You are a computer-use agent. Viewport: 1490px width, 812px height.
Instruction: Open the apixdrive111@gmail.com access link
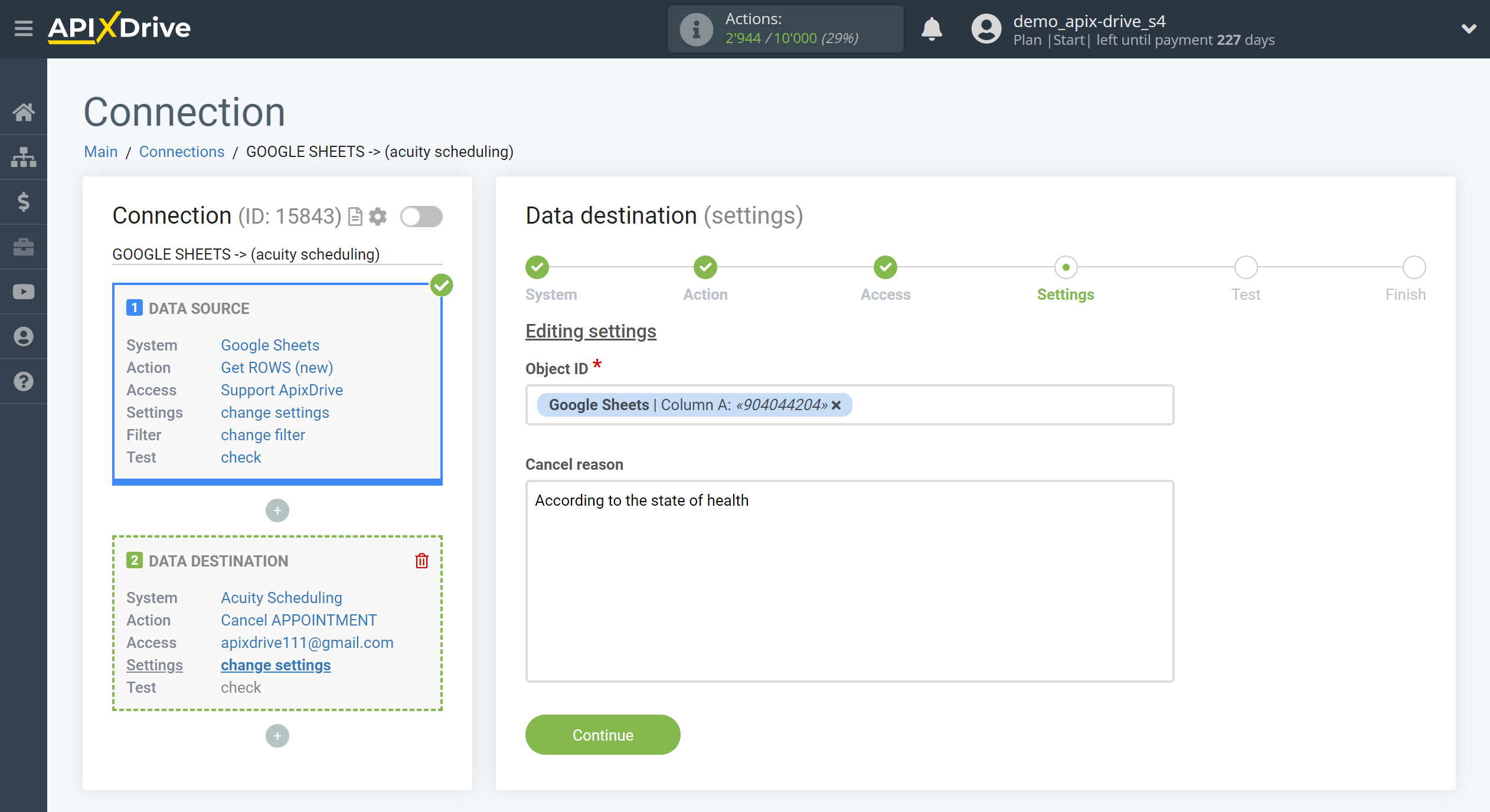[307, 643]
